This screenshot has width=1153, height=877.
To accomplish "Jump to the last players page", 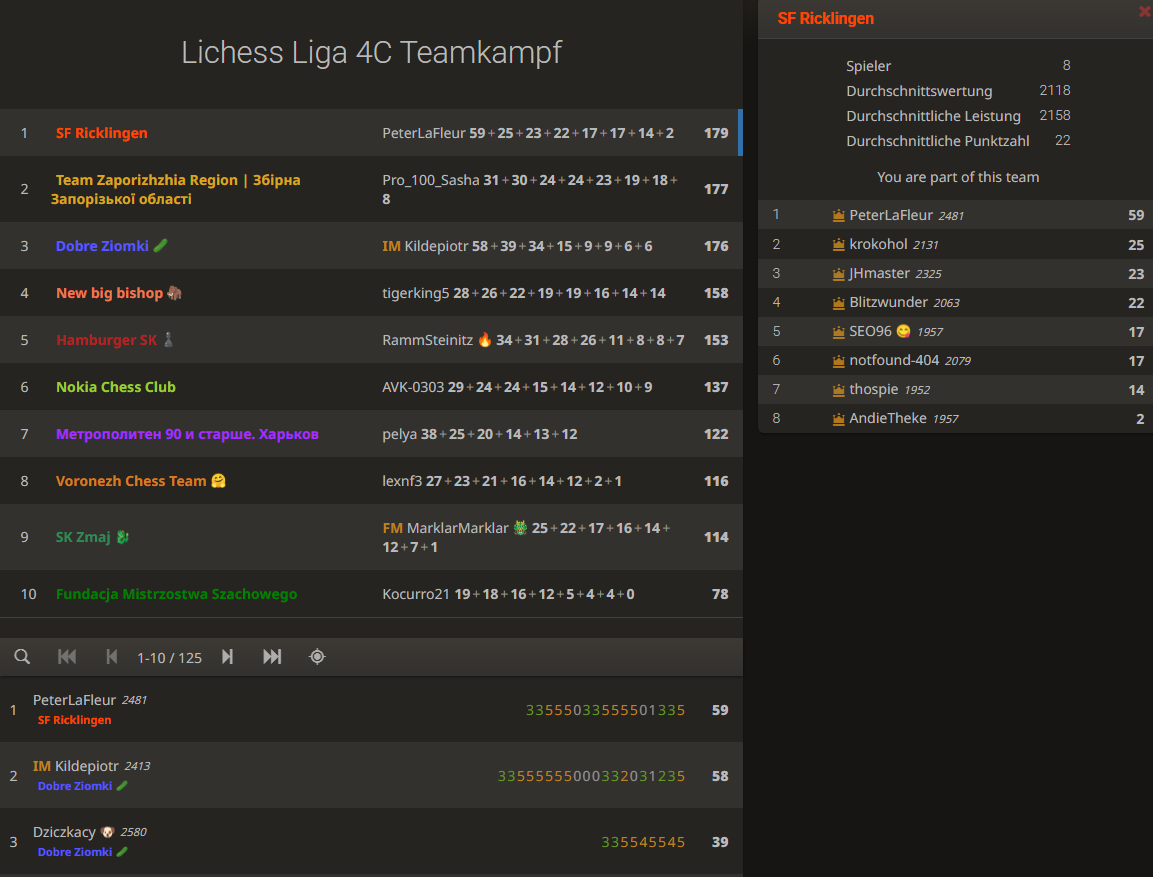I will 272,657.
